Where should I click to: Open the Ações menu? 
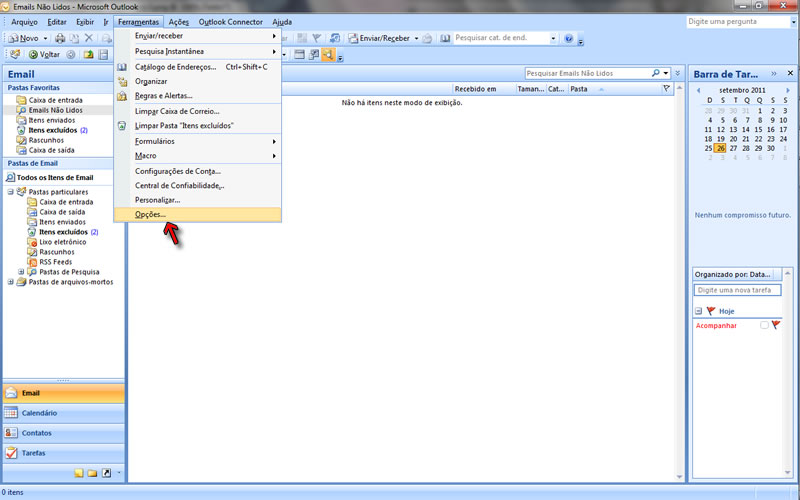[x=179, y=22]
